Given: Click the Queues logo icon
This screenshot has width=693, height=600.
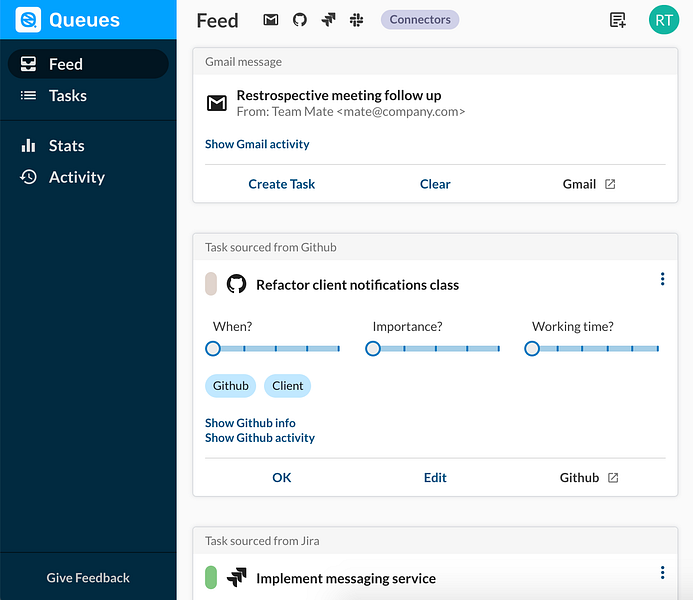Looking at the screenshot, I should point(28,19).
